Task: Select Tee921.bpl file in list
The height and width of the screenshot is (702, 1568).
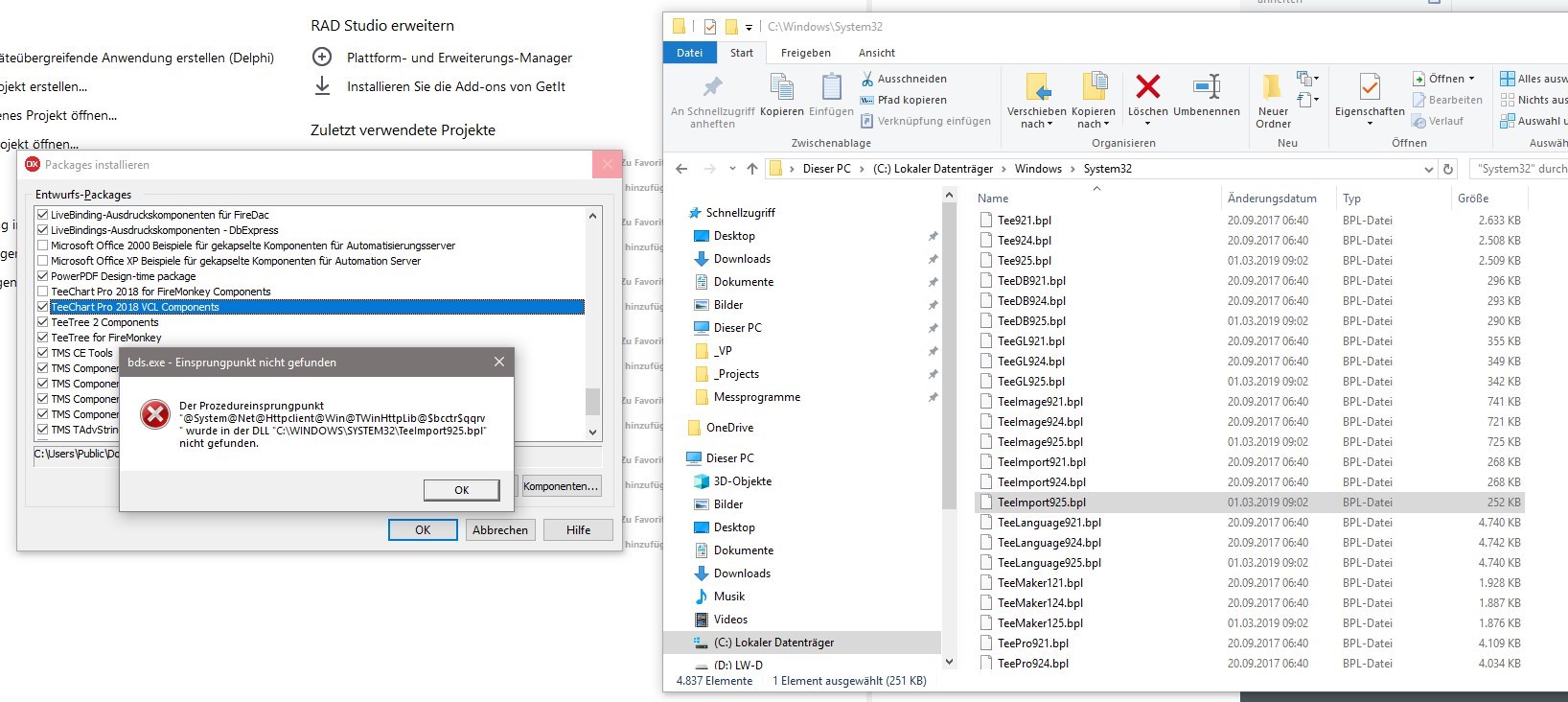Action: pos(1025,220)
